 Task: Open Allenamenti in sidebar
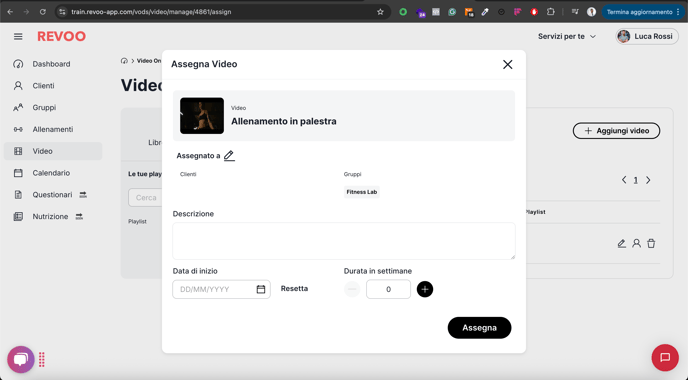click(53, 129)
